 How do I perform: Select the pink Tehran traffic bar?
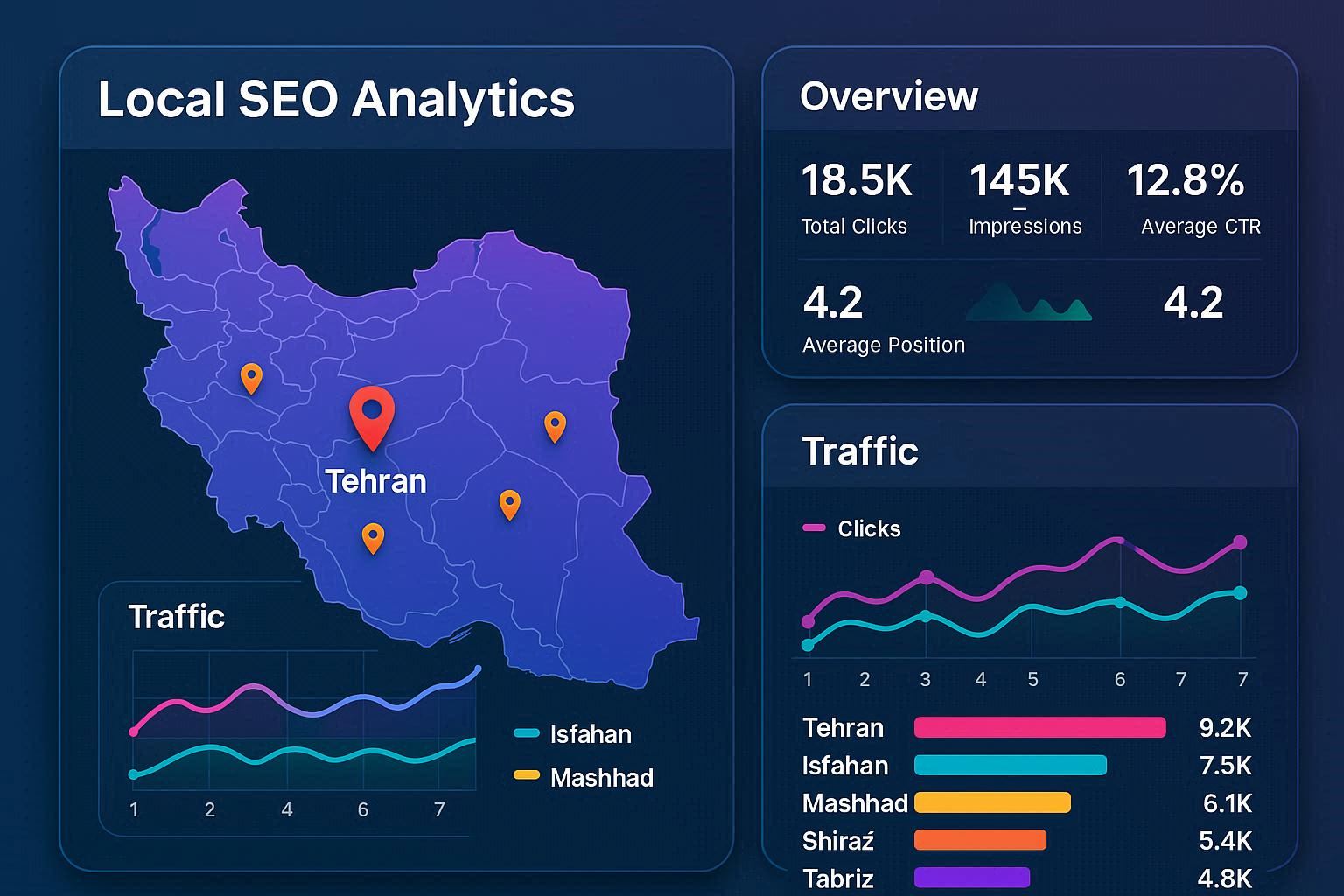point(1039,728)
